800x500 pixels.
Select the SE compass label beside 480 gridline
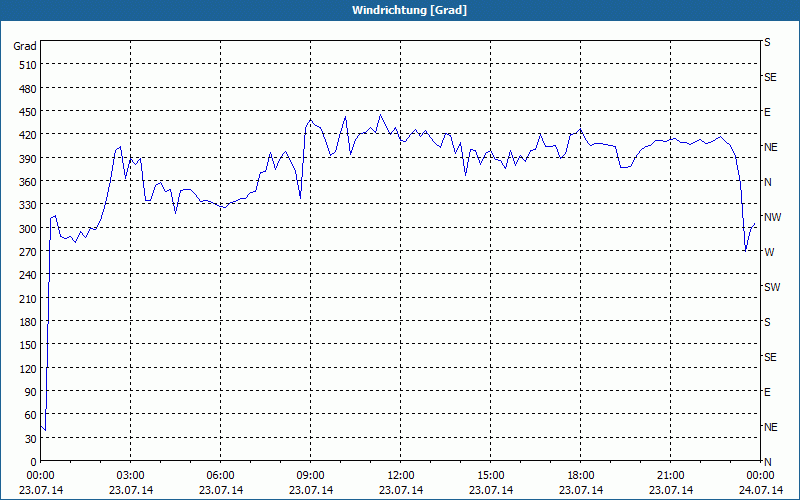[770, 77]
